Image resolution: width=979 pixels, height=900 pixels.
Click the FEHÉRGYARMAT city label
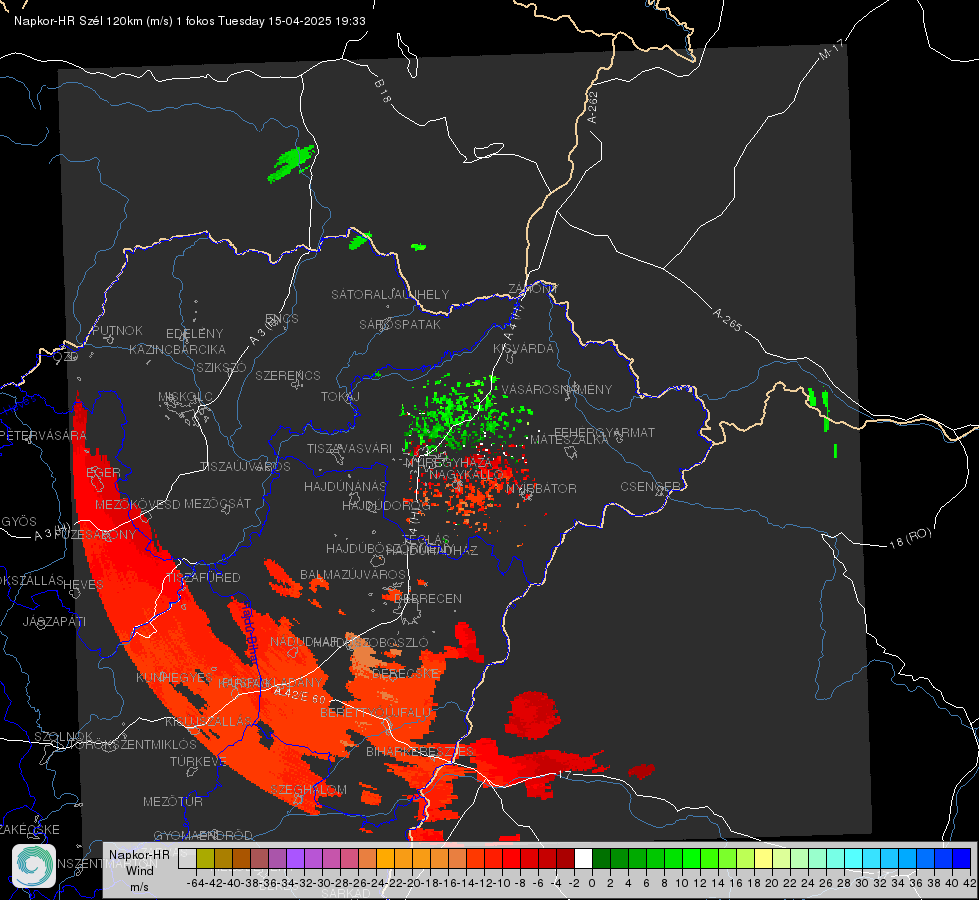[604, 432]
